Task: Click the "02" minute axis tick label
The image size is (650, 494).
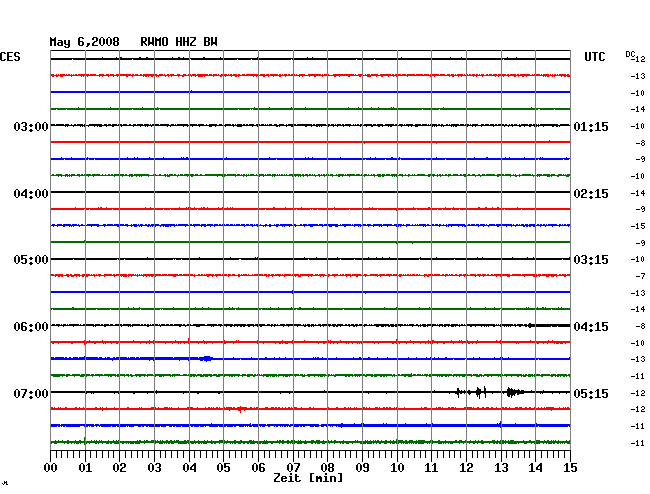Action: pyautogui.click(x=119, y=467)
